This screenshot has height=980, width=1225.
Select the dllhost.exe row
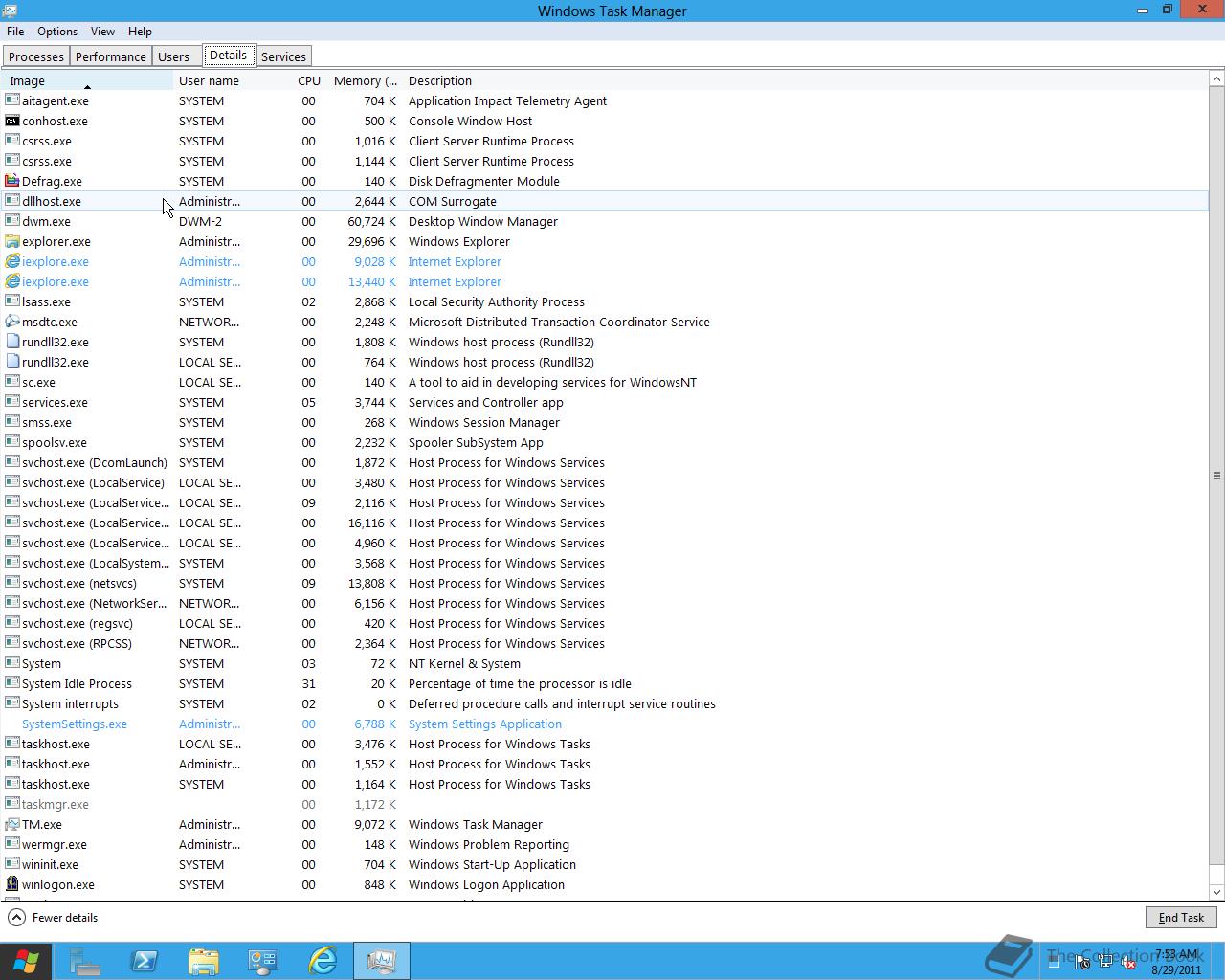coord(605,201)
